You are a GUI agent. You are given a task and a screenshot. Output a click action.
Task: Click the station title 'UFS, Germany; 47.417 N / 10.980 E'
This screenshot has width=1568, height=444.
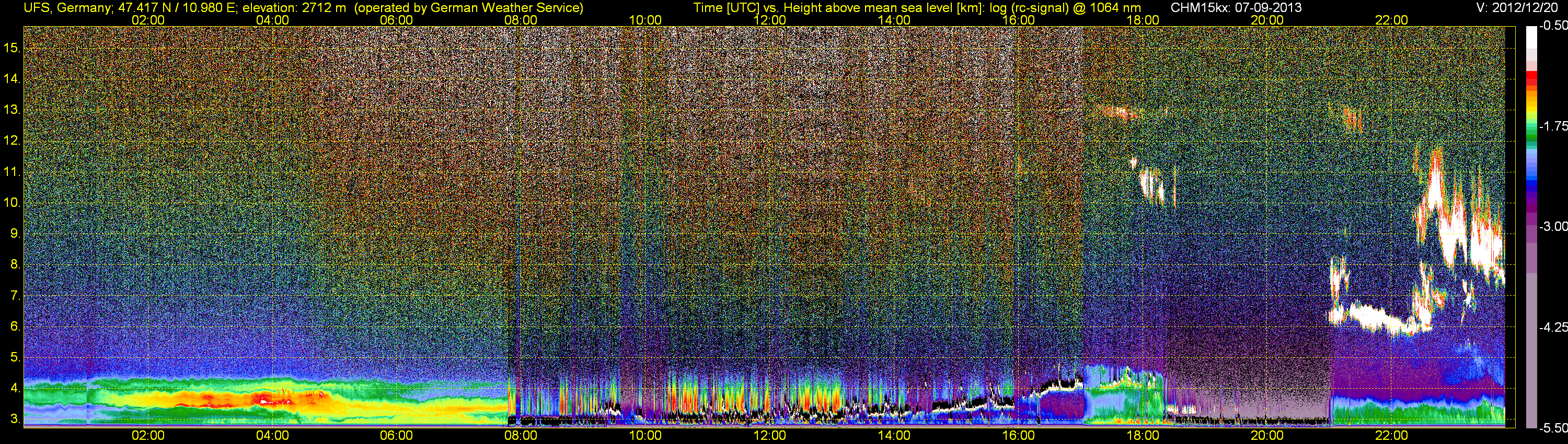click(x=130, y=7)
